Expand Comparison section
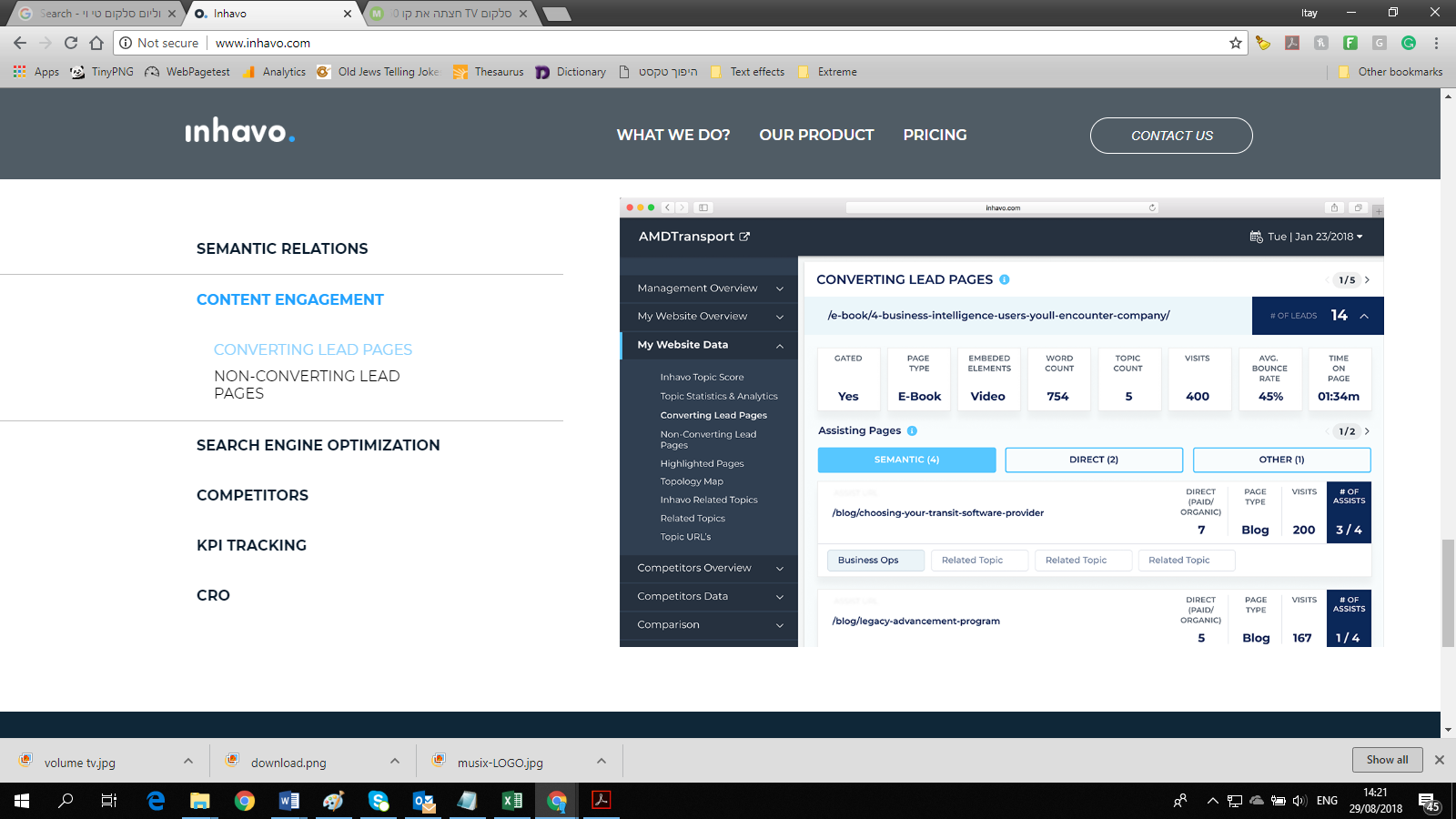Image resolution: width=1456 pixels, height=819 pixels. click(709, 625)
